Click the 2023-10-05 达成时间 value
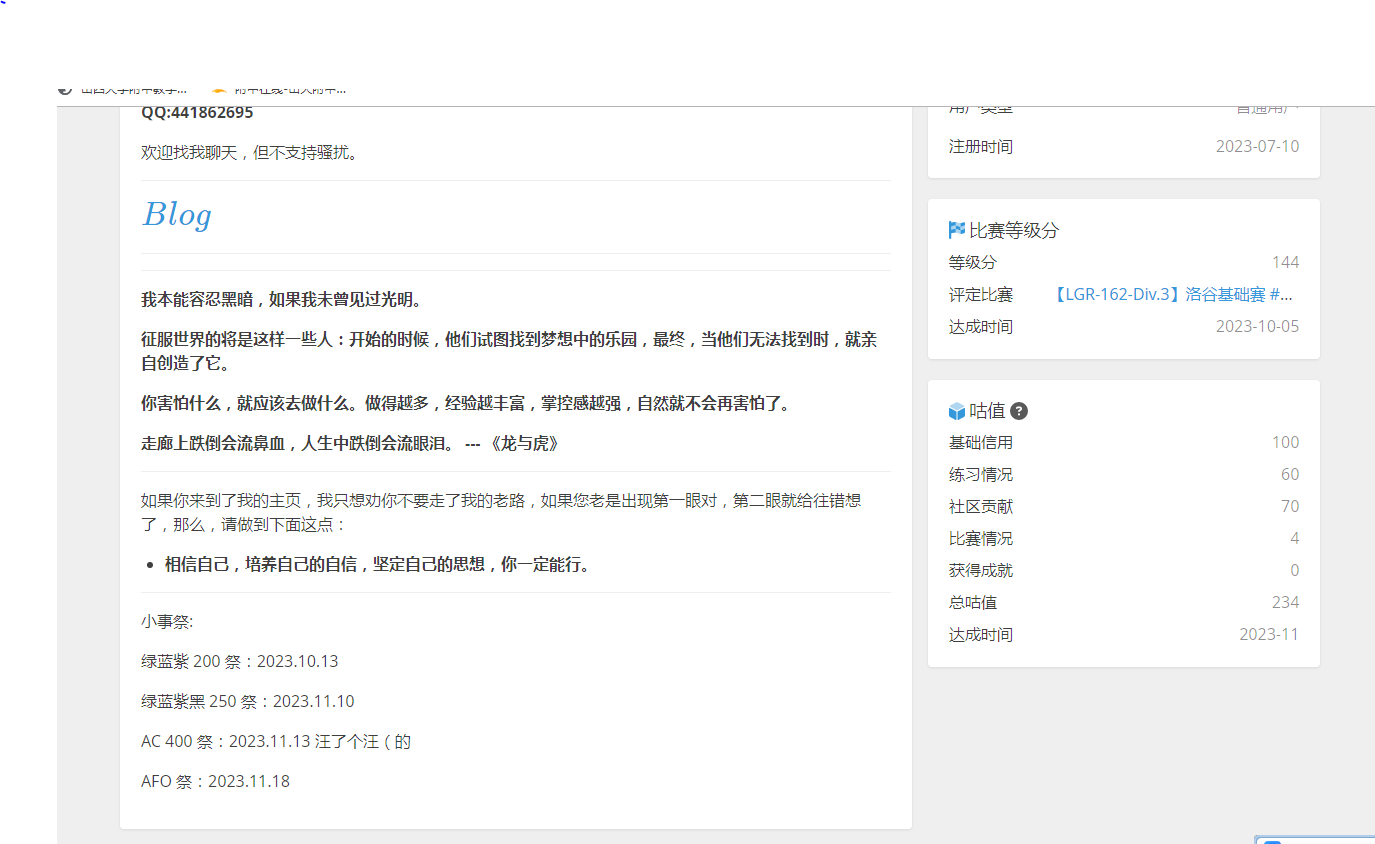Screen dimensions: 1375x844 click(1257, 326)
